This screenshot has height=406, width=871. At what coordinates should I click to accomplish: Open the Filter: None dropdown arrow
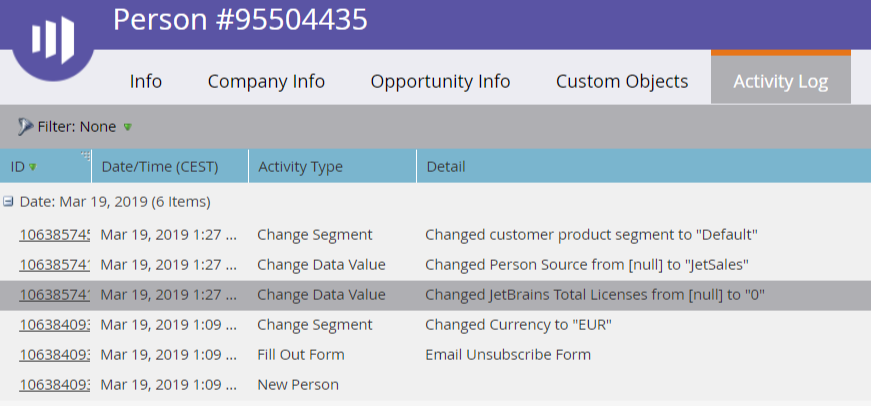128,127
